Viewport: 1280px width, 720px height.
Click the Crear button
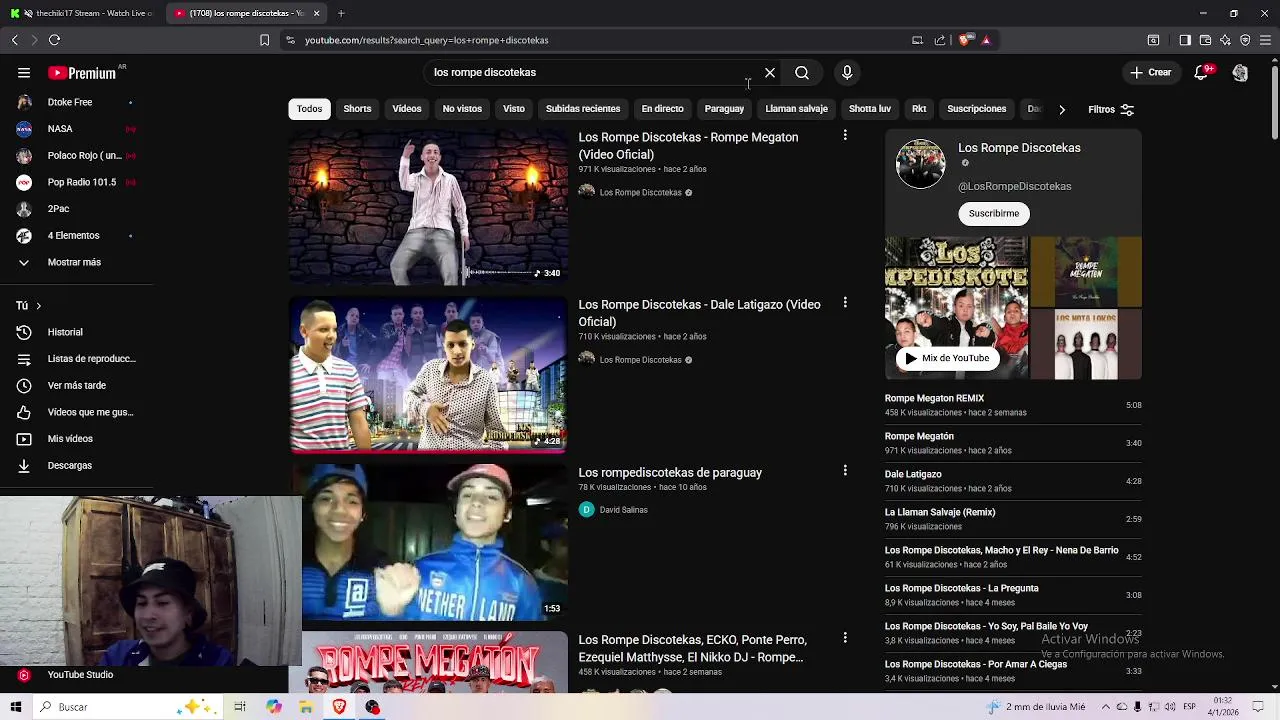tap(1150, 73)
